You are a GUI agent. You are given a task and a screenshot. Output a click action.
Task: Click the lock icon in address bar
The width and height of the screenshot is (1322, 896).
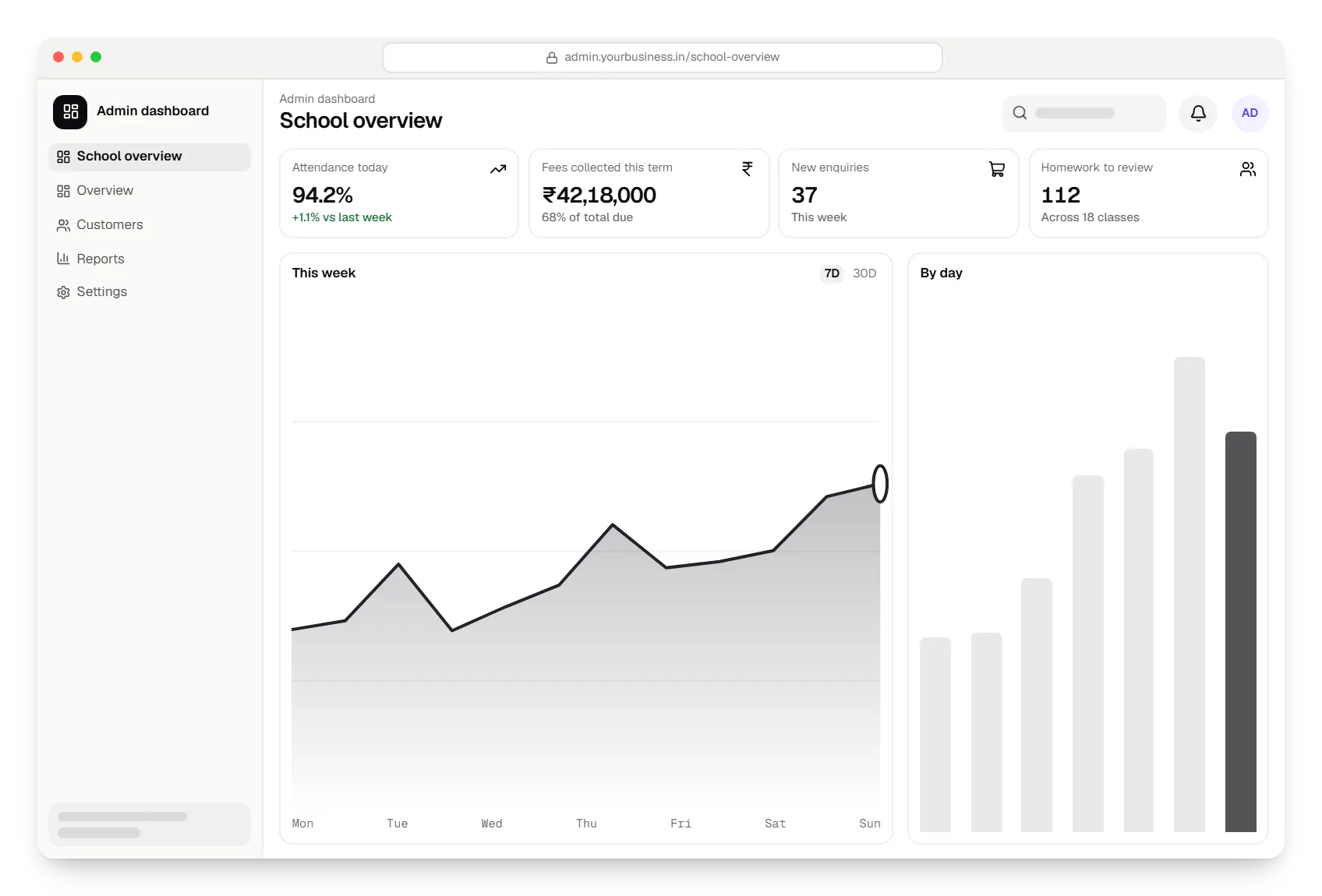click(551, 58)
